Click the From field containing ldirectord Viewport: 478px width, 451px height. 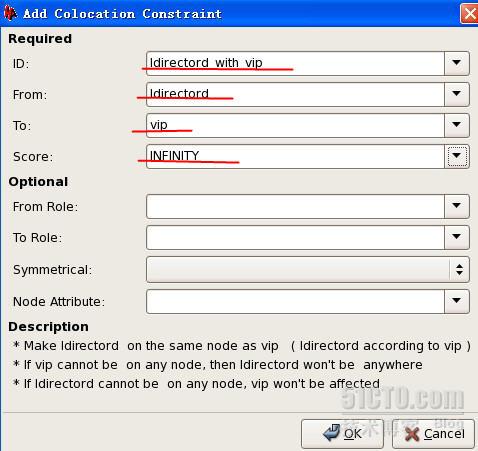(x=295, y=94)
